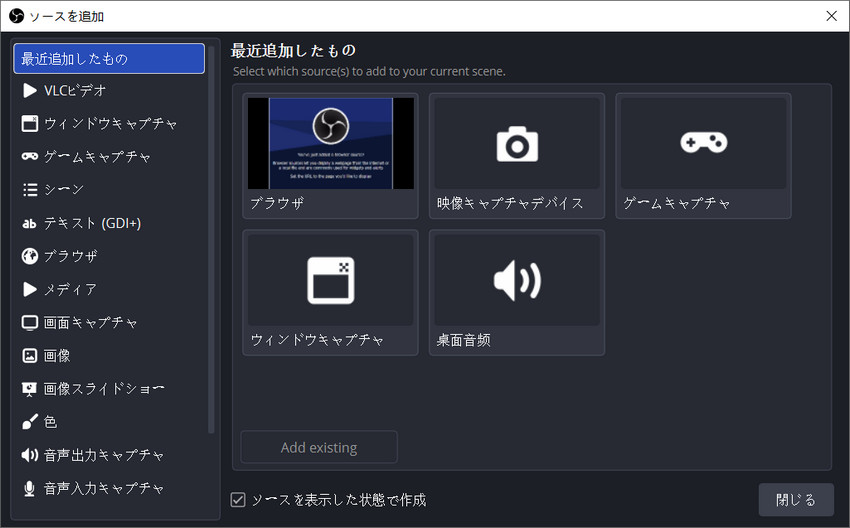Click the 画像 picture icon in sidebar
This screenshot has width=850, height=528.
pyautogui.click(x=30, y=356)
